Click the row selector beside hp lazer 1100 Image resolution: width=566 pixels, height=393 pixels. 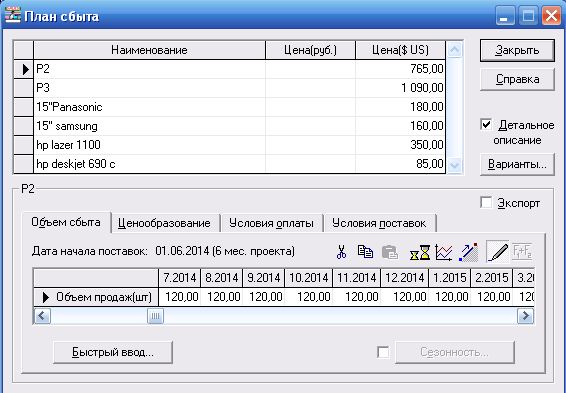pyautogui.click(x=23, y=145)
